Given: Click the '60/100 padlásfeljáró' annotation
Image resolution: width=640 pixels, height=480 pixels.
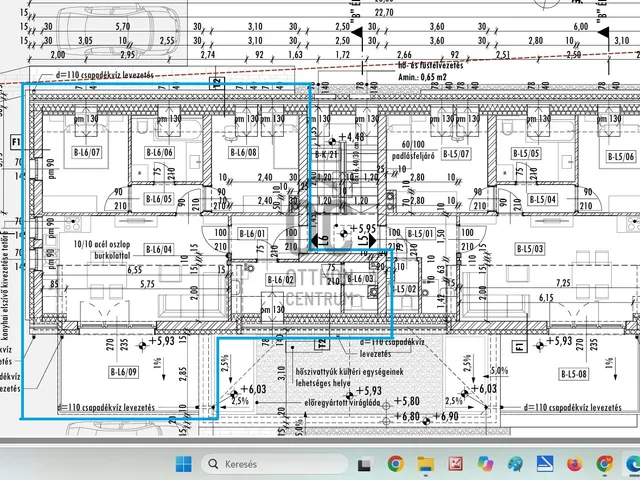Looking at the screenshot, I should 413,150.
